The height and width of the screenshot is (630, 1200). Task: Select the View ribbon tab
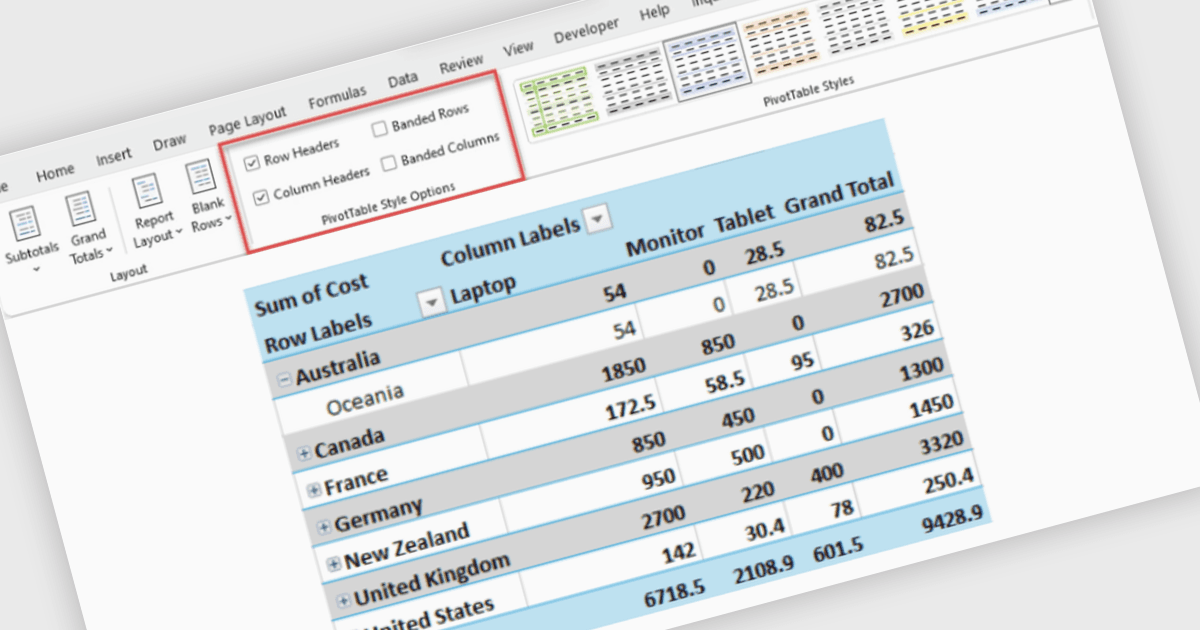(518, 48)
